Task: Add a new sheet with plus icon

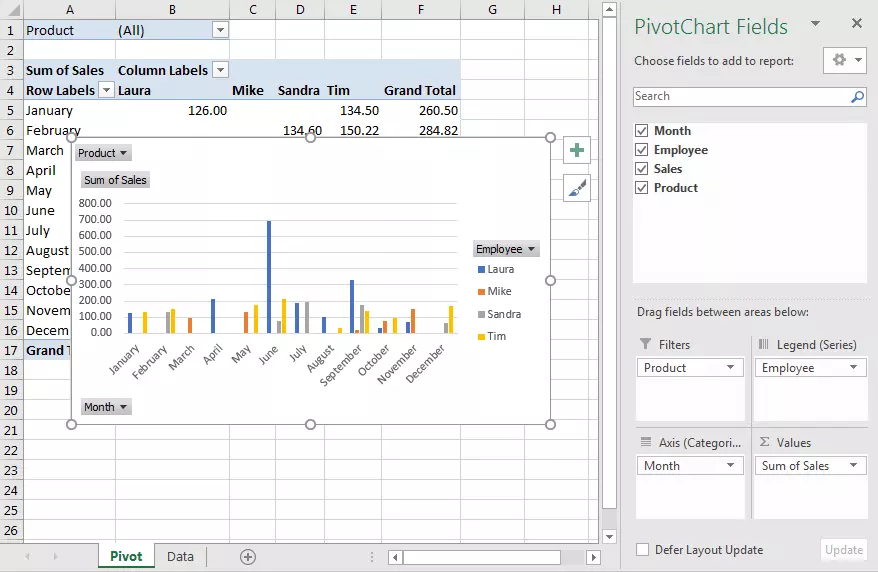Action: tap(248, 557)
